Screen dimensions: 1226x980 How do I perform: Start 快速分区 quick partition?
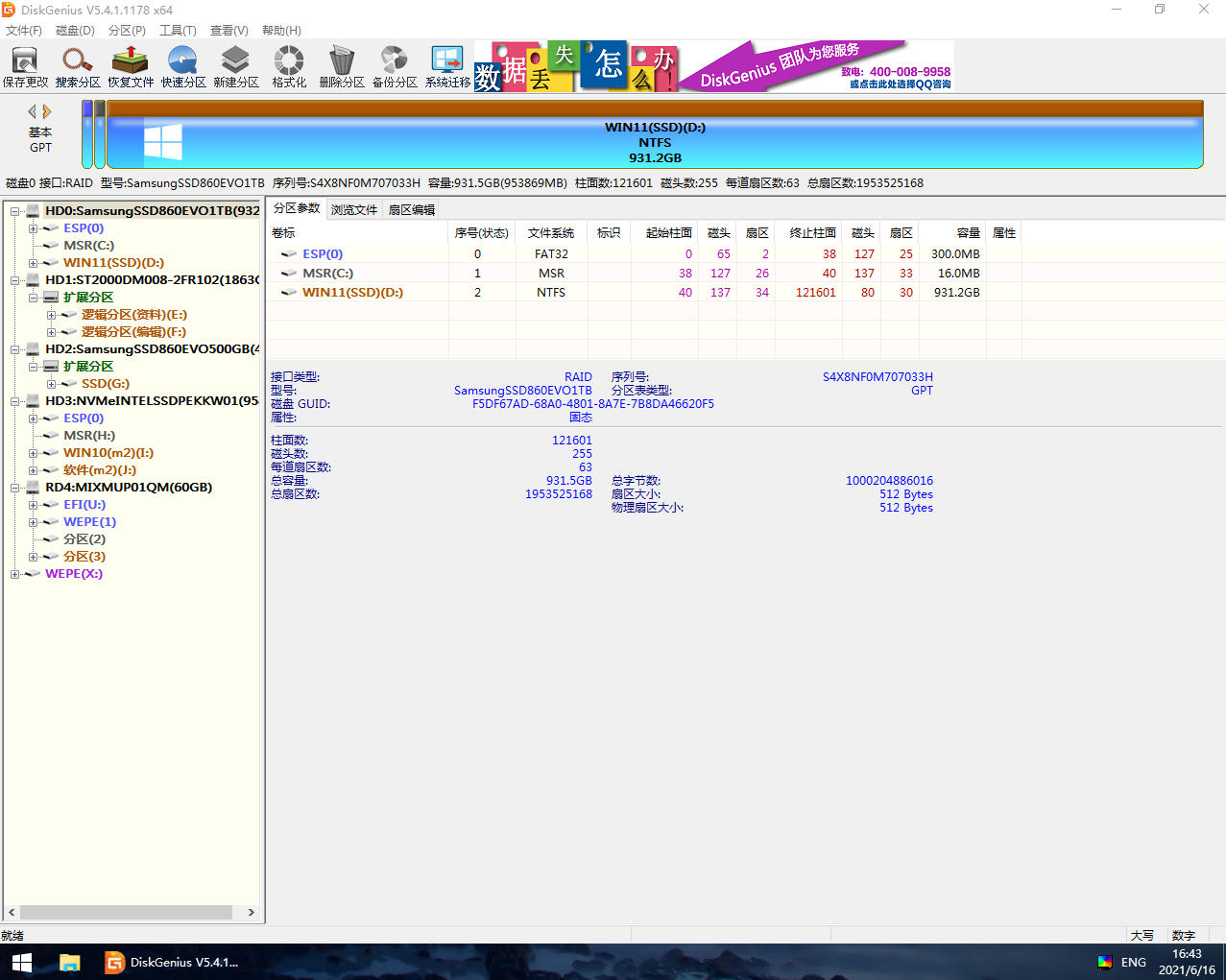(x=183, y=67)
